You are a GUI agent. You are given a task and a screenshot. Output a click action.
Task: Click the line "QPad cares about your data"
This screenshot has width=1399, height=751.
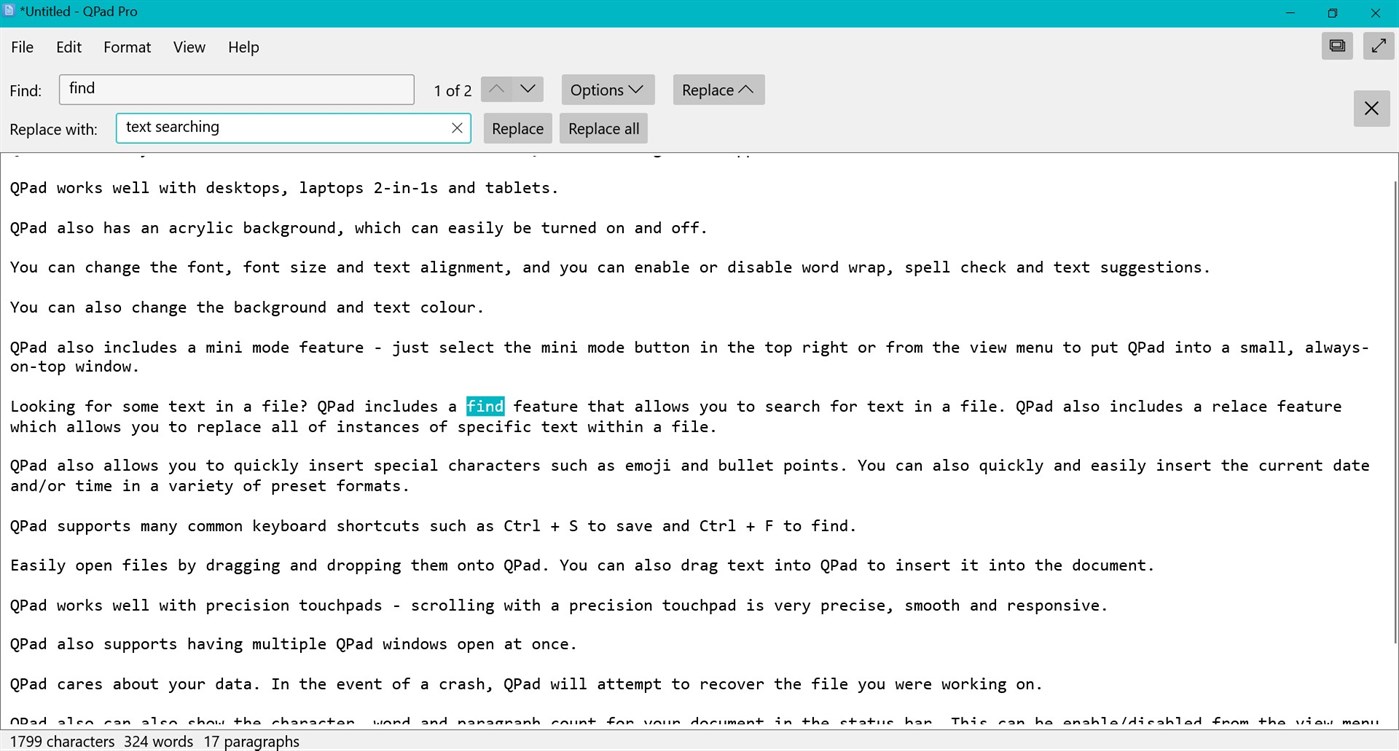point(526,684)
